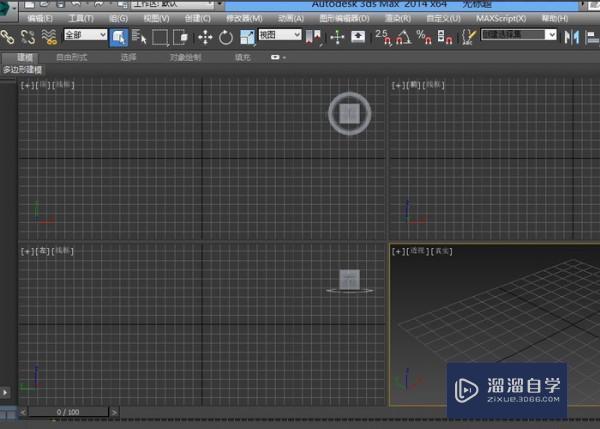Open the Mirror tool

(572, 37)
